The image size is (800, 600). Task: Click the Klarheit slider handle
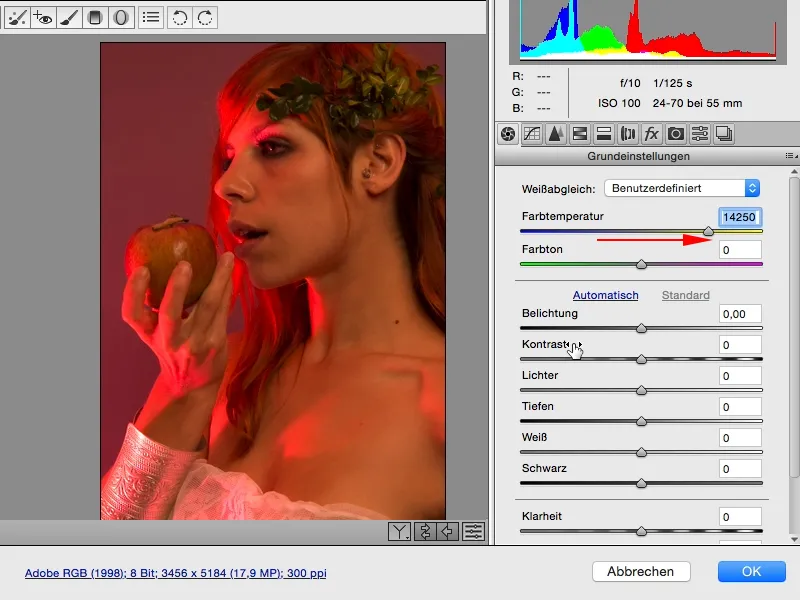click(x=641, y=532)
